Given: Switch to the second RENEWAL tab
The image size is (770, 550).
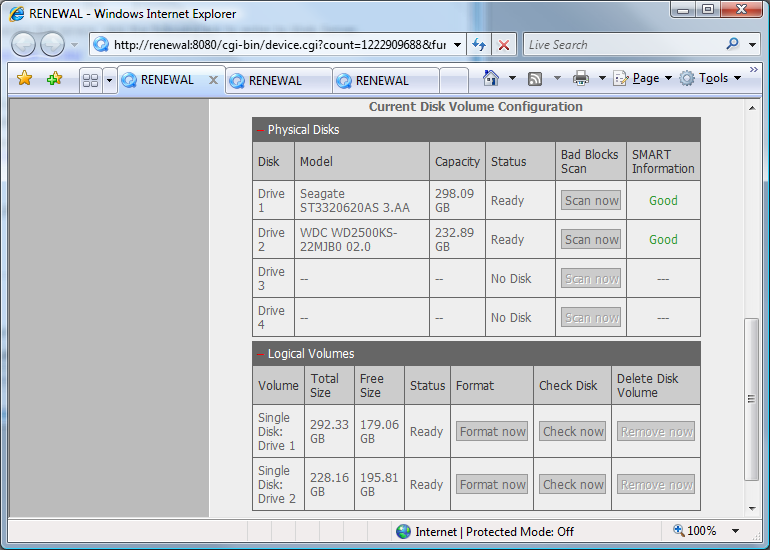Looking at the screenshot, I should coord(275,81).
